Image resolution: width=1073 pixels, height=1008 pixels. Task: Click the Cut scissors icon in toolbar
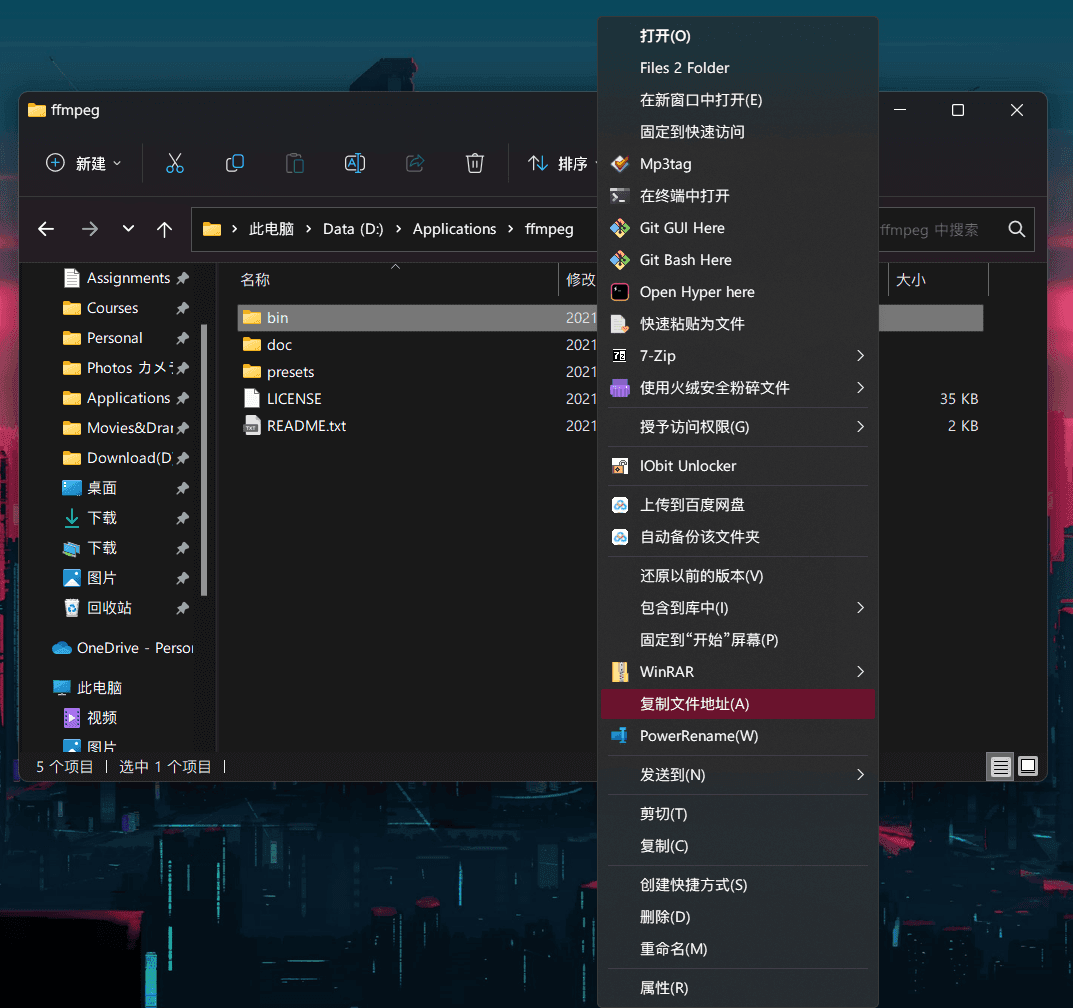coord(174,164)
